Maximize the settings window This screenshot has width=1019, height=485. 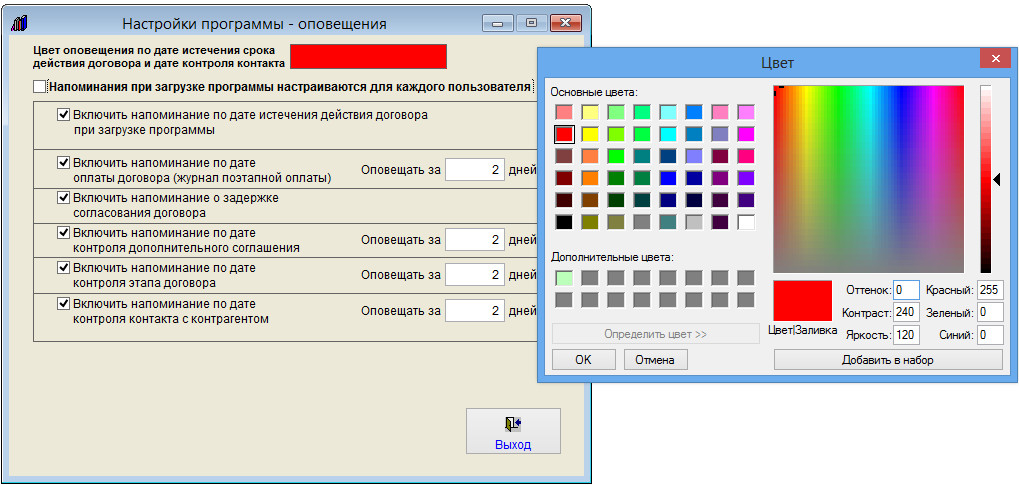coord(532,23)
